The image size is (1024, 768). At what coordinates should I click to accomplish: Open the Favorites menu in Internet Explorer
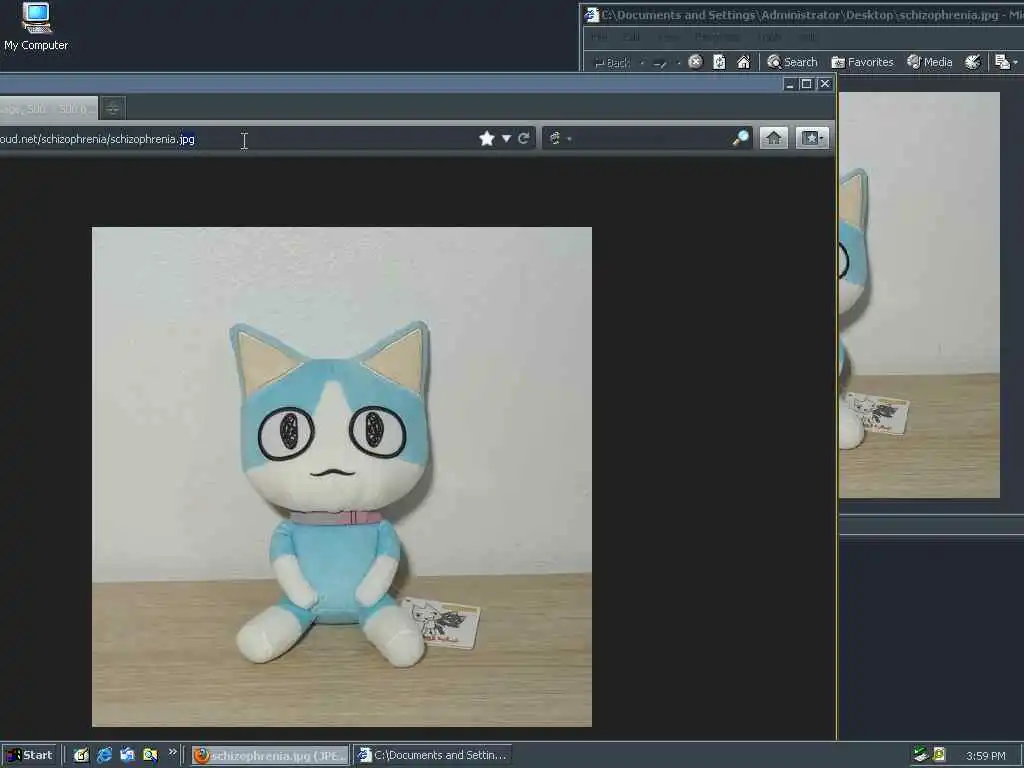717,37
